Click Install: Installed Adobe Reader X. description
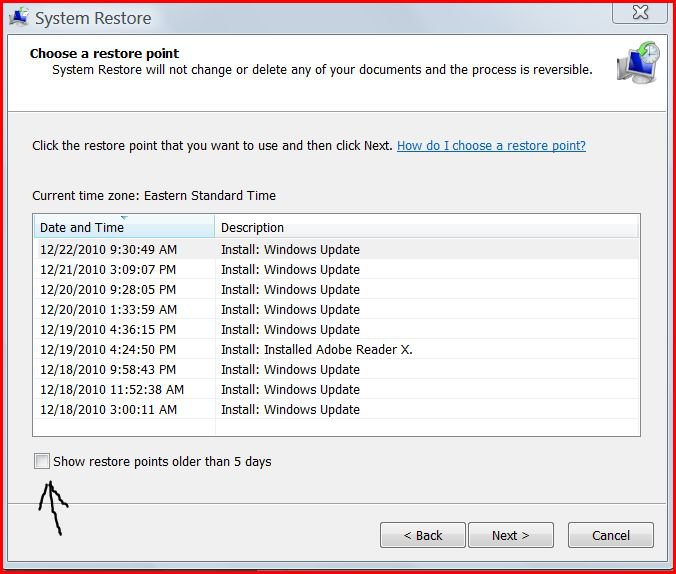This screenshot has height=574, width=676. click(x=317, y=349)
